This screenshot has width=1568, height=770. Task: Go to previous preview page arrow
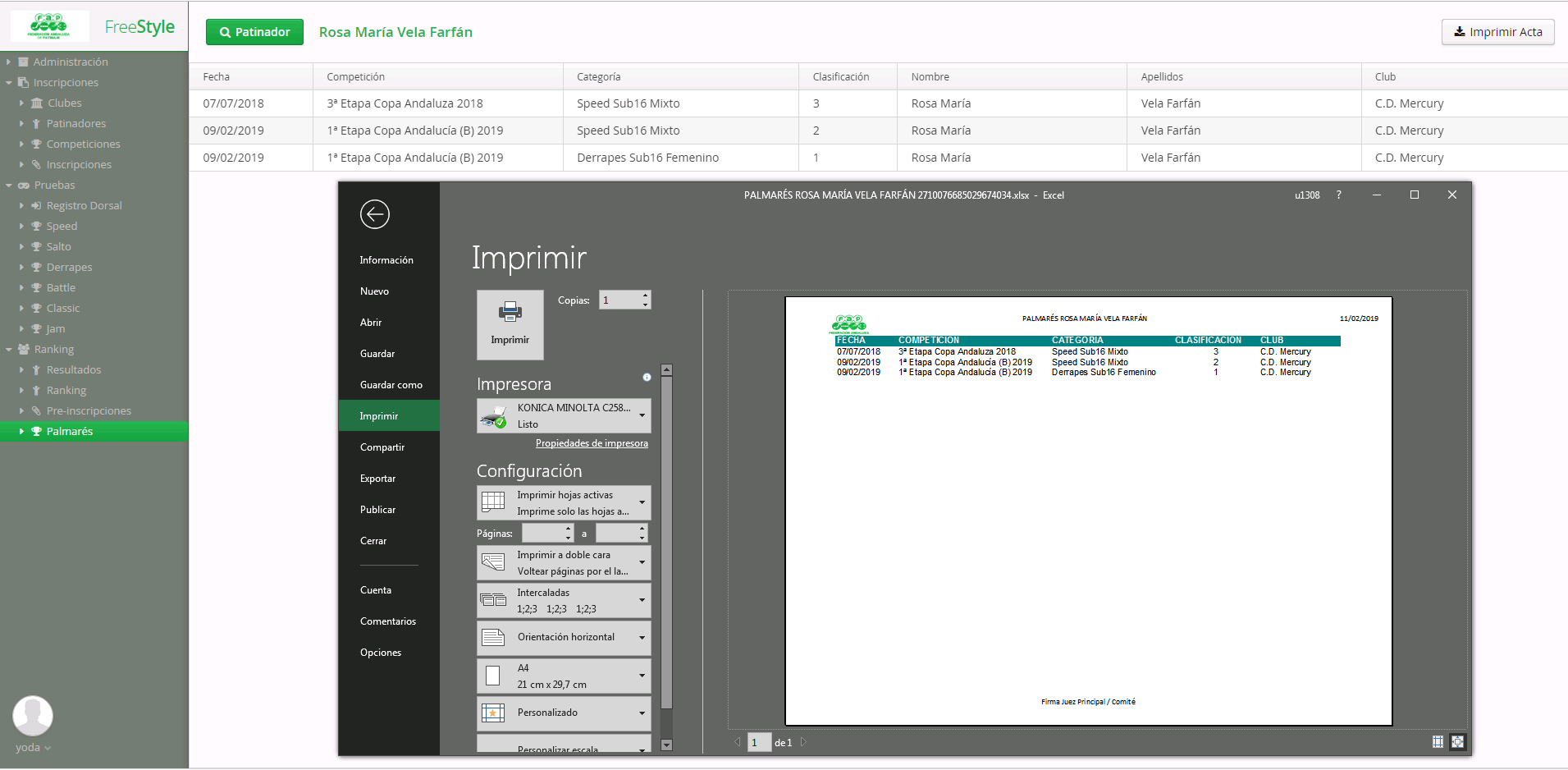tap(738, 742)
